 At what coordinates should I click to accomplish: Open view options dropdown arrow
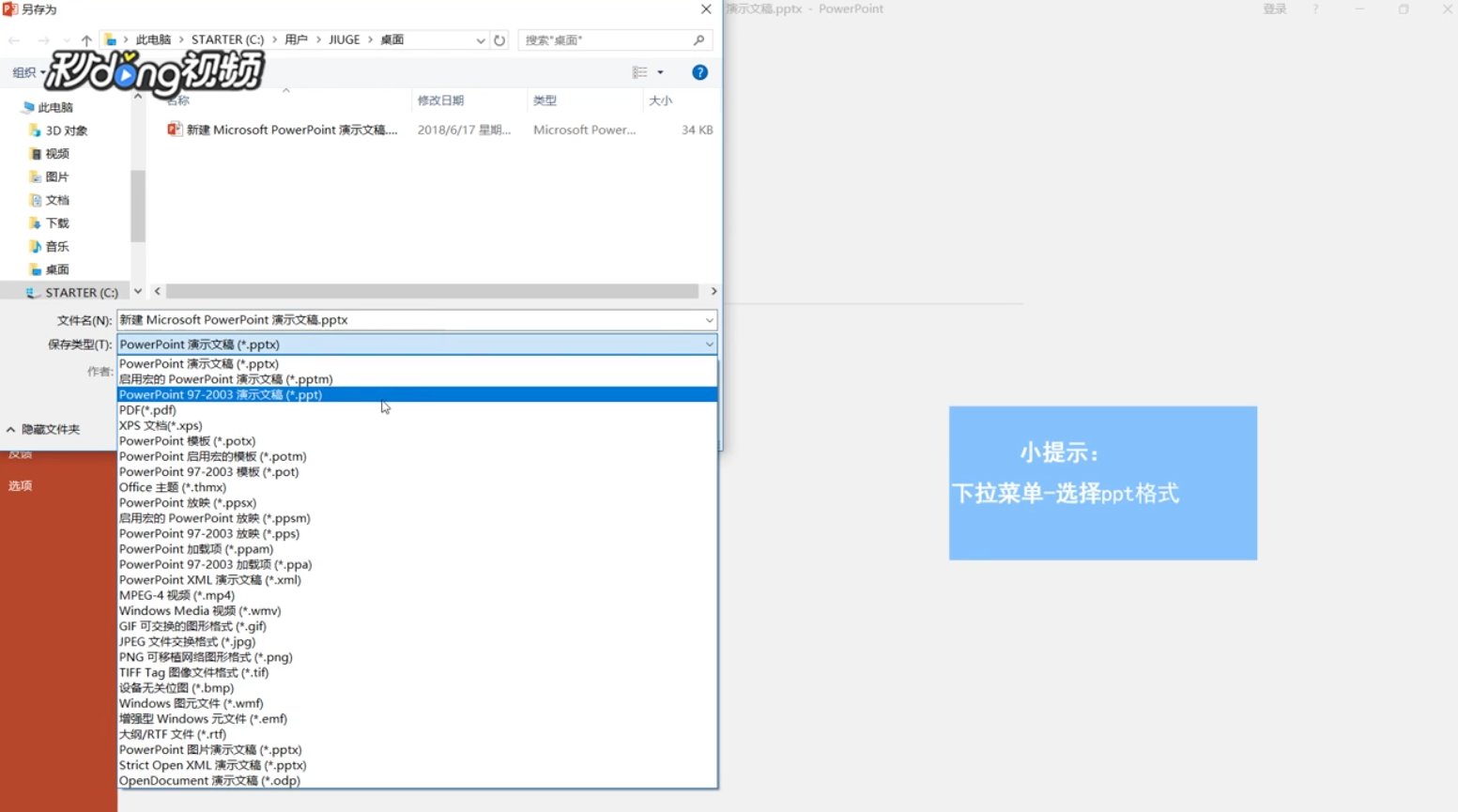point(660,72)
